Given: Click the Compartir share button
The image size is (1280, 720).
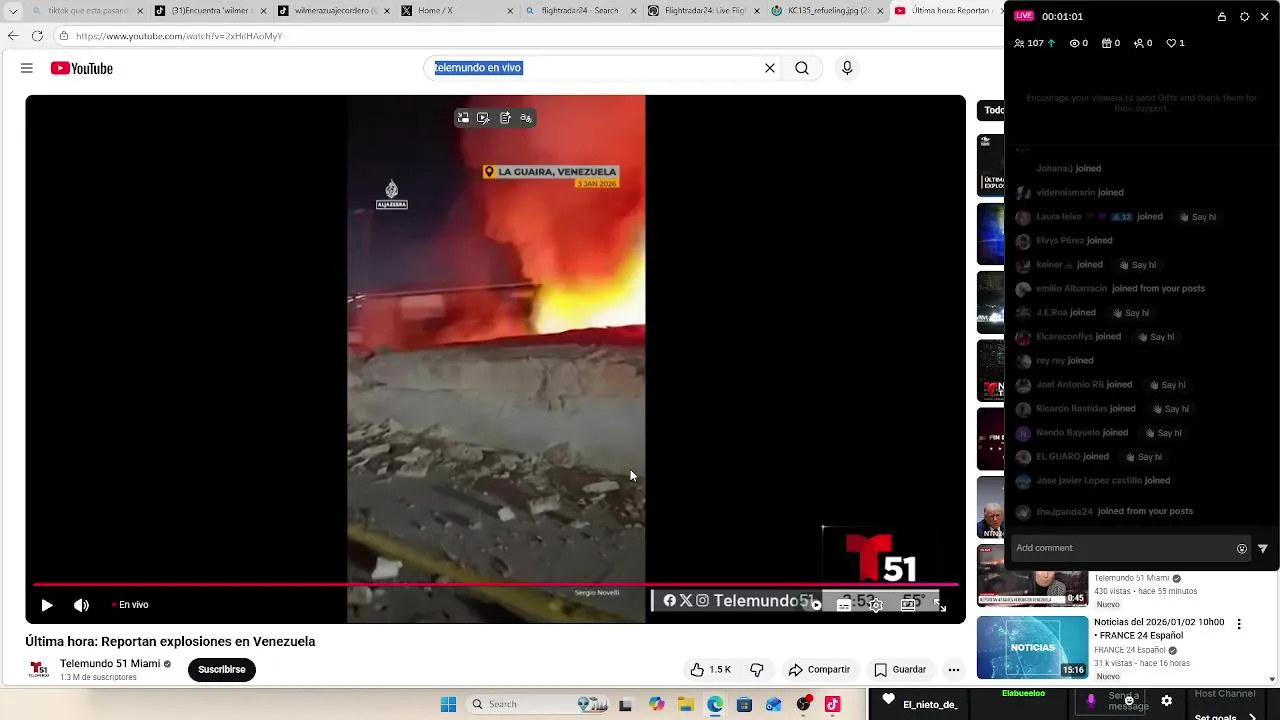Looking at the screenshot, I should (819, 670).
